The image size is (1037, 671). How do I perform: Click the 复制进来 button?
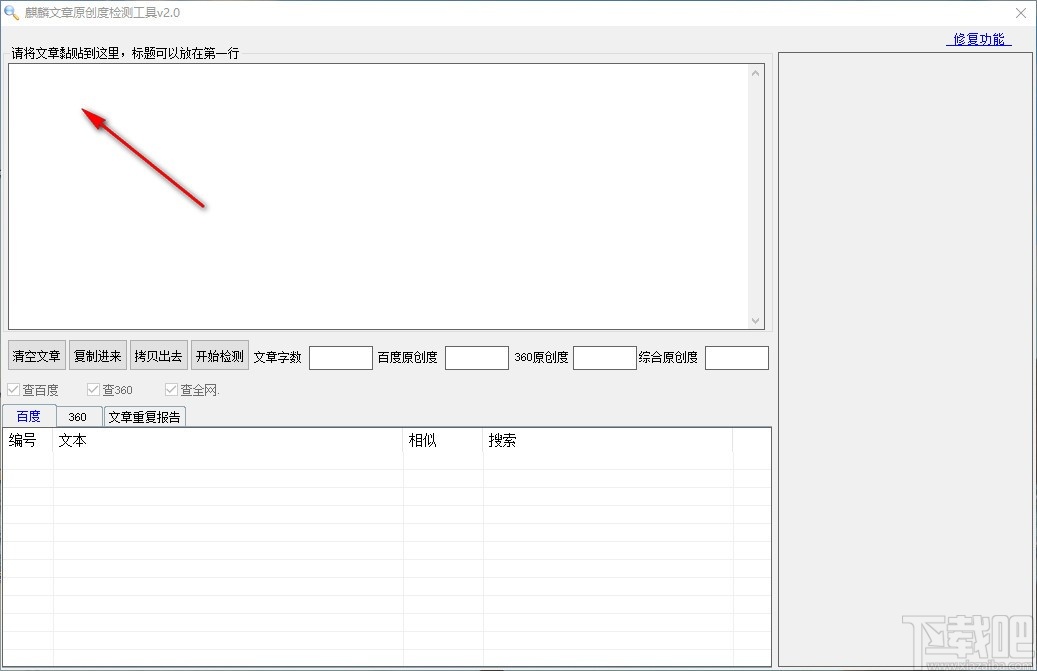point(97,356)
